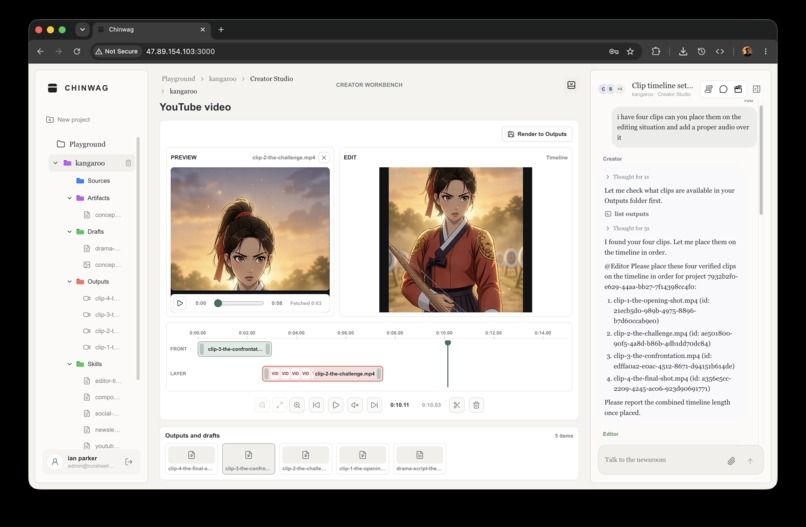Click the 'list outputs' tool call
The height and width of the screenshot is (527, 806).
(x=627, y=214)
